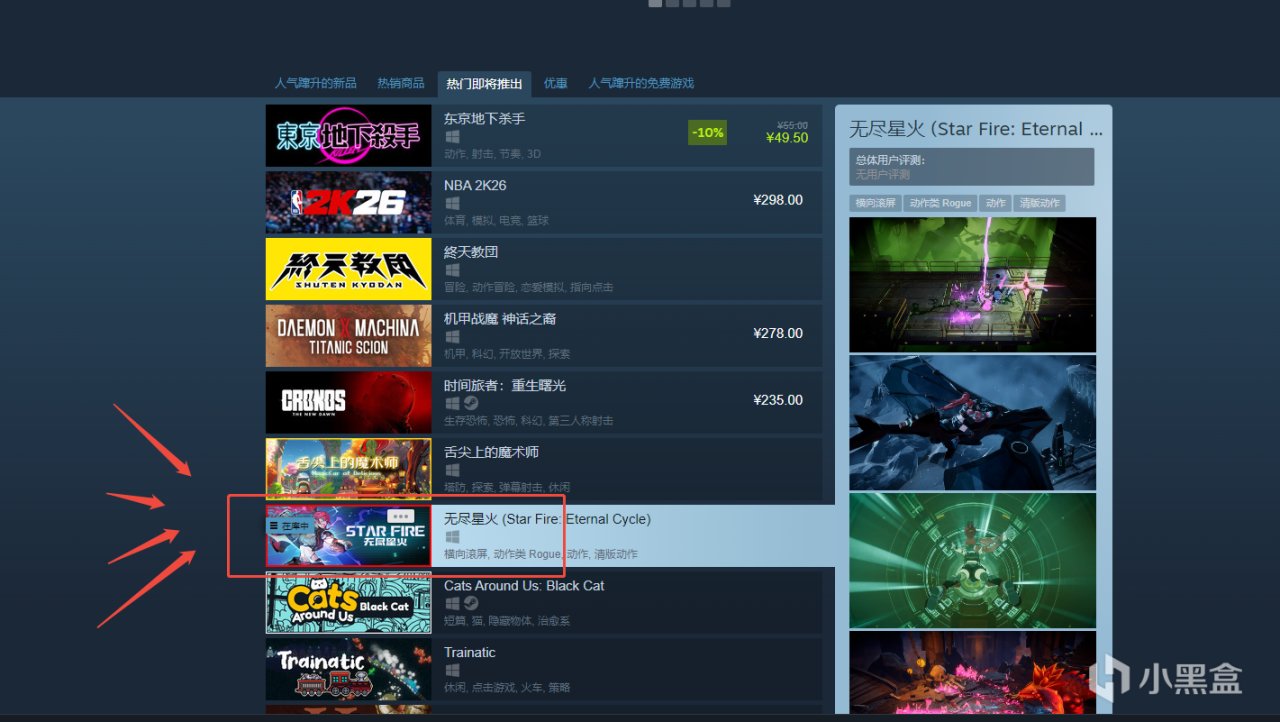The height and width of the screenshot is (722, 1280).
Task: Switch to the 优惠 tab
Action: (x=555, y=83)
